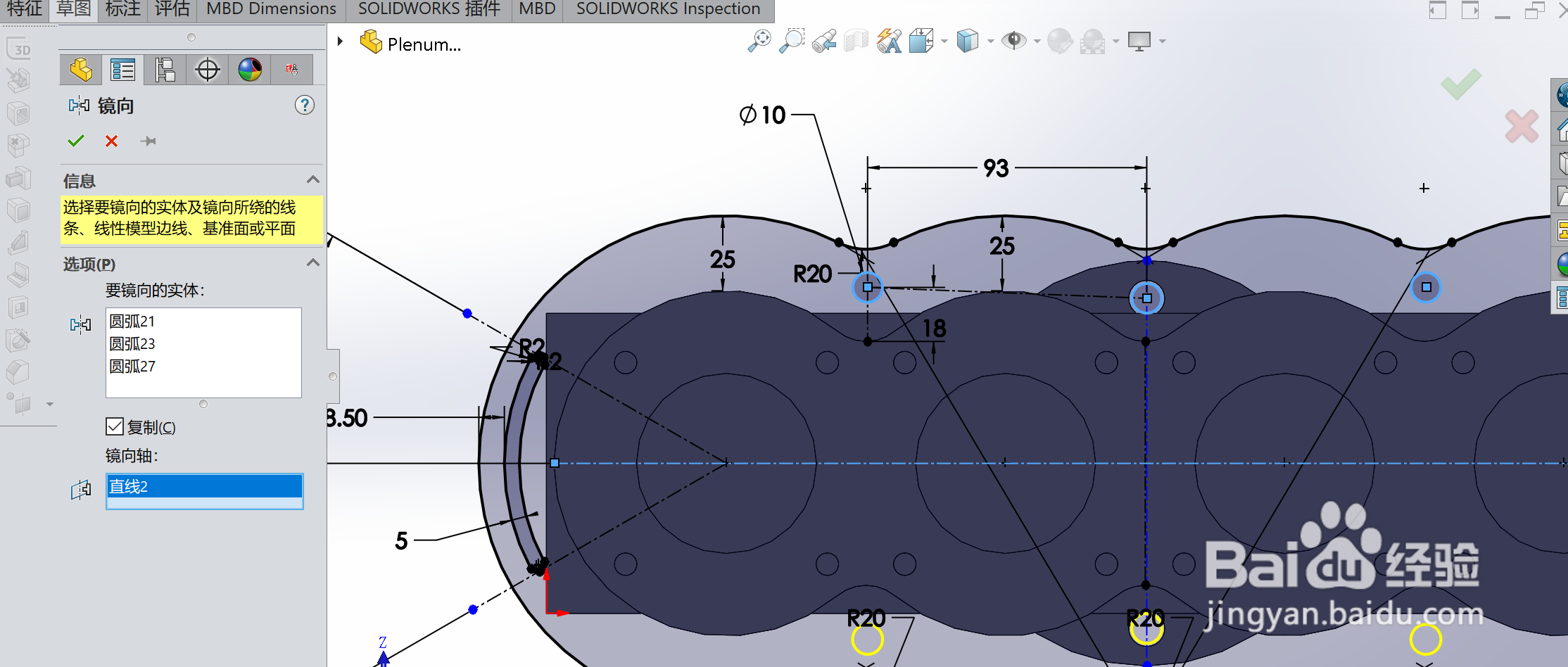Image resolution: width=1568 pixels, height=667 pixels.
Task: Switch to the PropertyManager tab
Action: tap(122, 70)
